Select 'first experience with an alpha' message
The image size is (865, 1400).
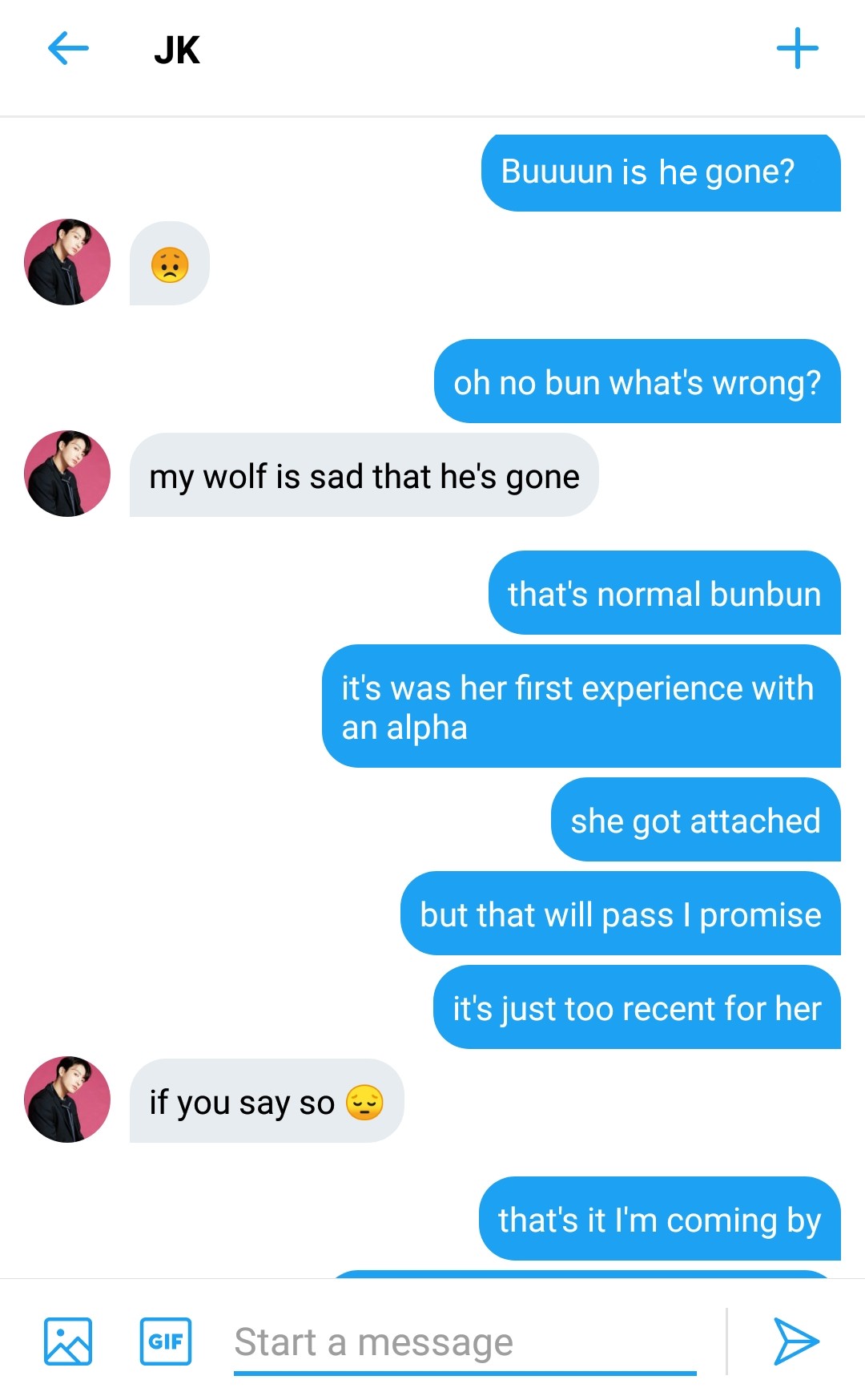pyautogui.click(x=581, y=706)
